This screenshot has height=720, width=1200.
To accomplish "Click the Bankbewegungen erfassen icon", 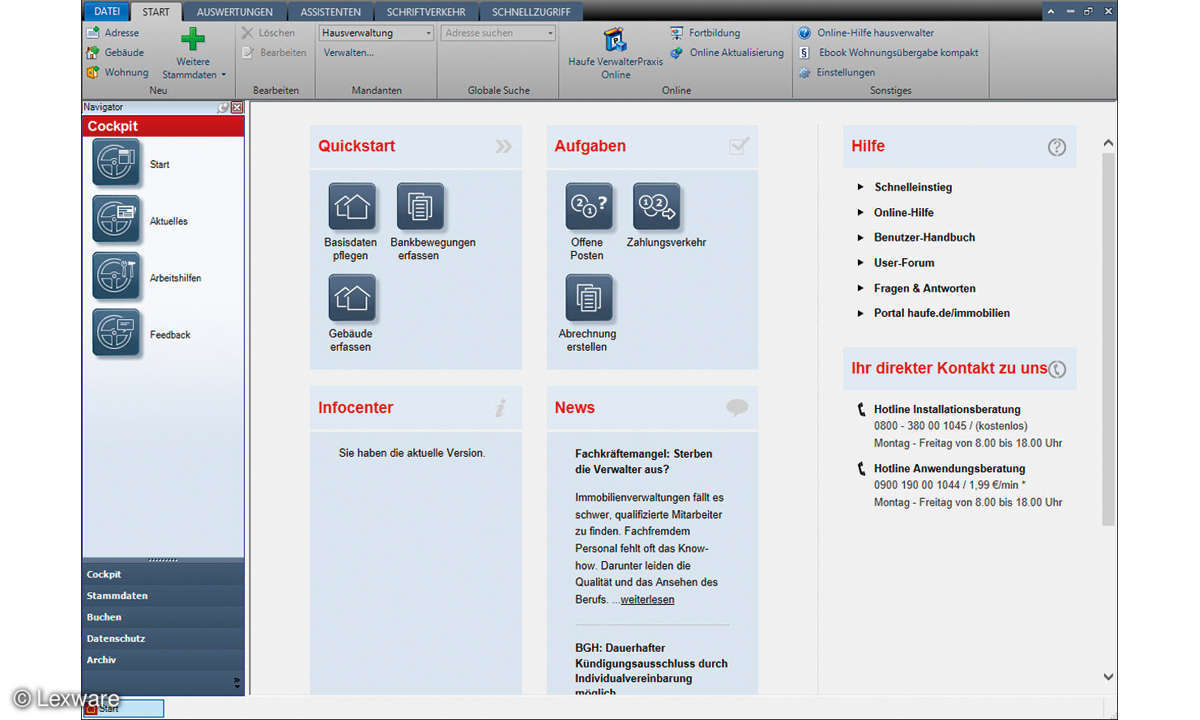I will [x=420, y=207].
